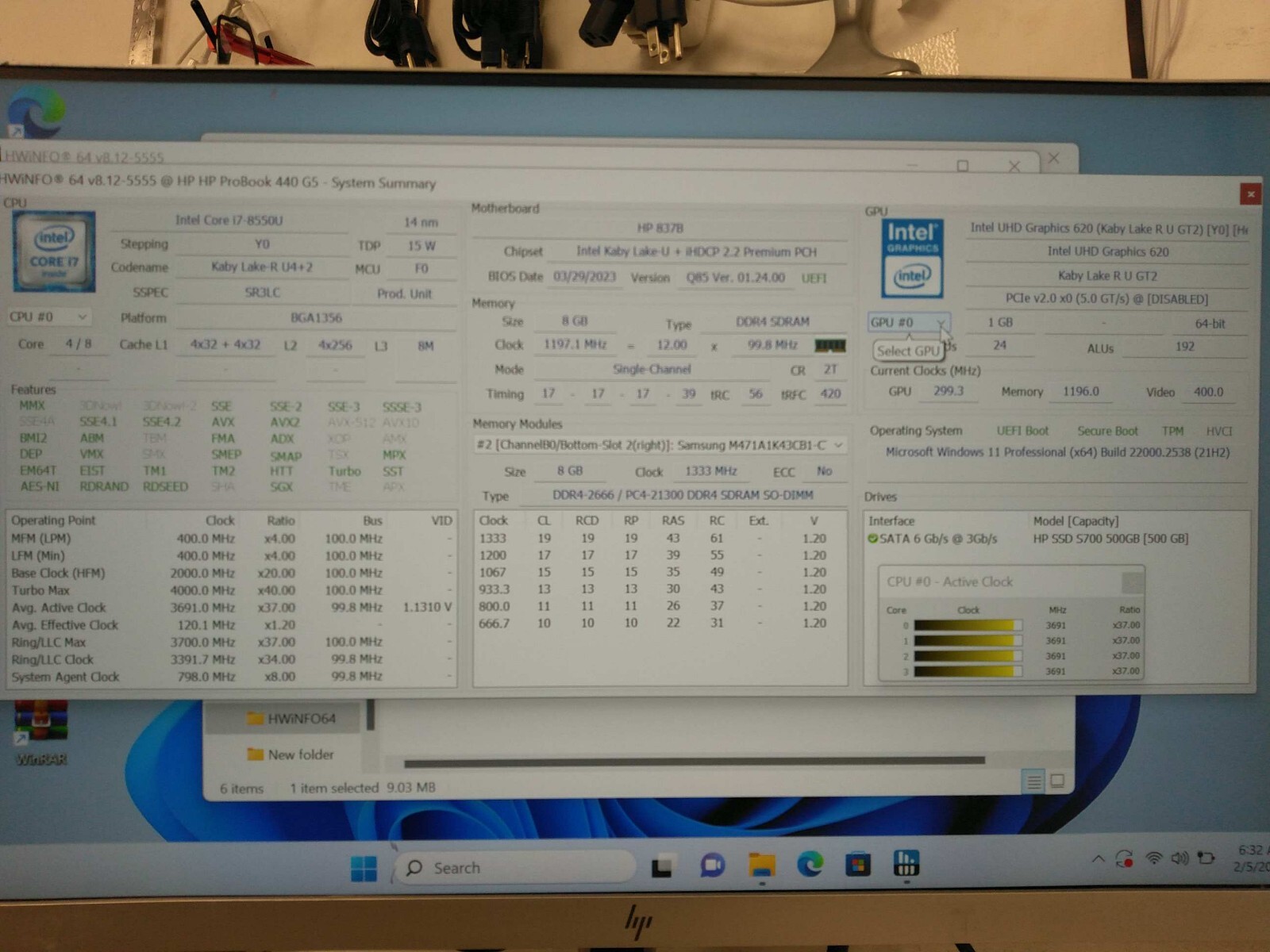Select the HWiNFO64 folder in Explorer
This screenshot has width=1270, height=952.
tap(291, 719)
